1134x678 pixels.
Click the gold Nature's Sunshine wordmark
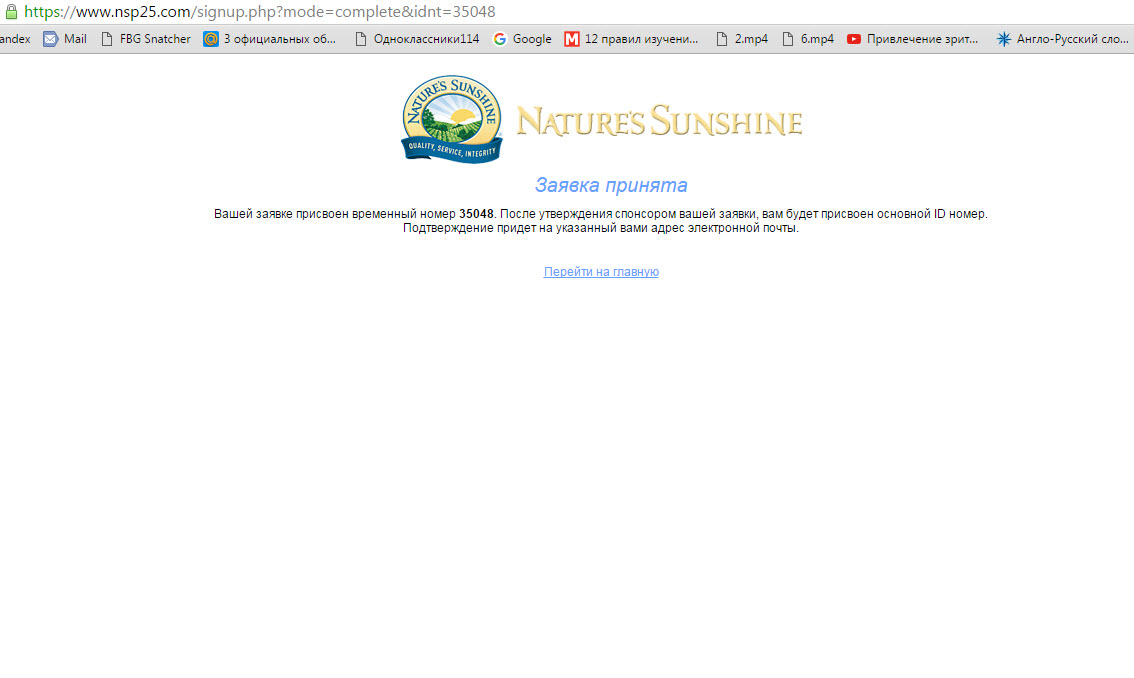tap(659, 122)
